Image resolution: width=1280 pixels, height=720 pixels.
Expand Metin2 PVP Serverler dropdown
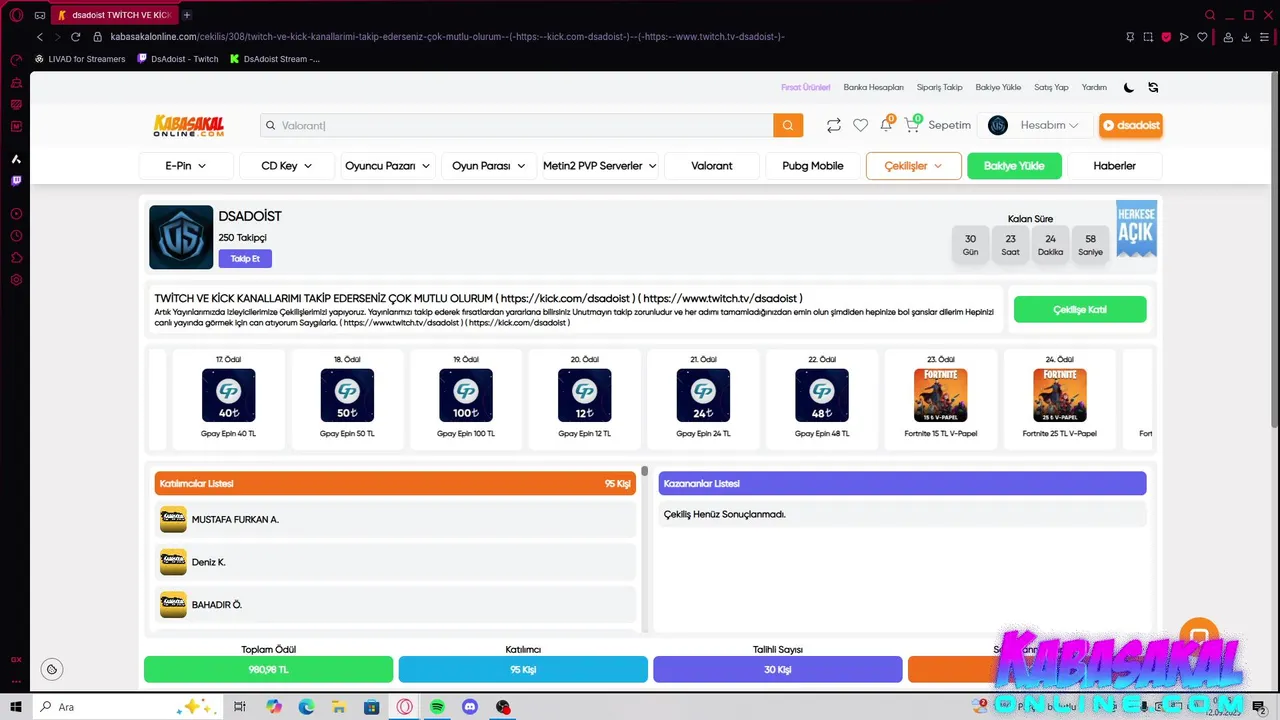600,166
